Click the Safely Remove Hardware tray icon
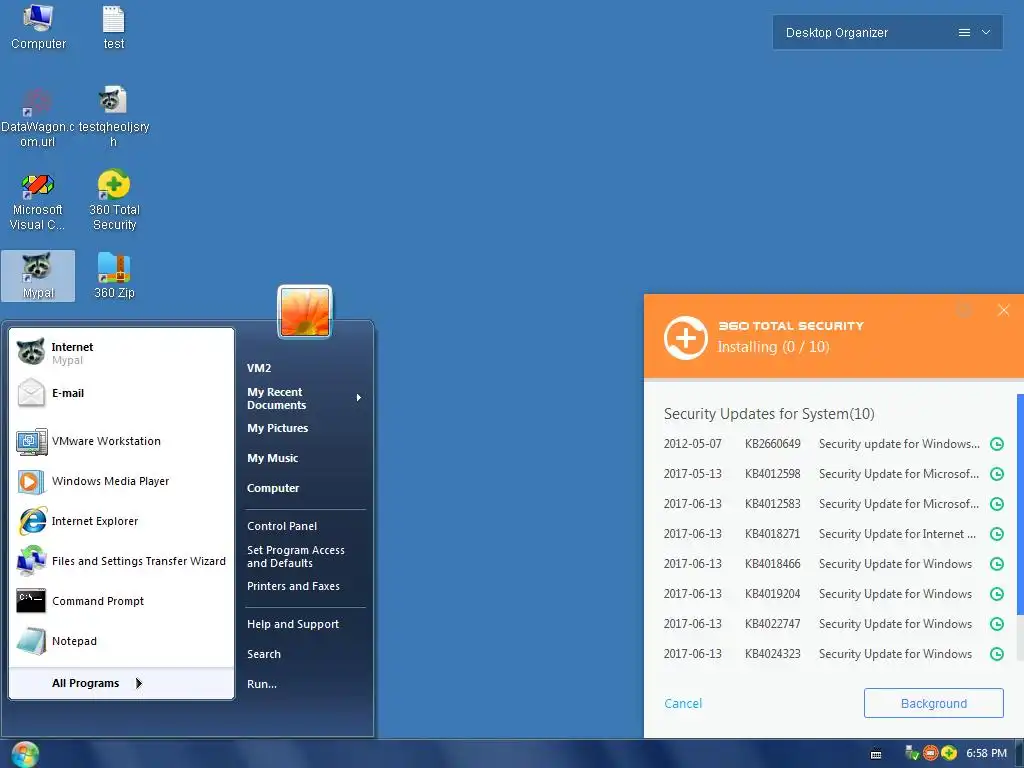This screenshot has height=768, width=1024. 912,753
